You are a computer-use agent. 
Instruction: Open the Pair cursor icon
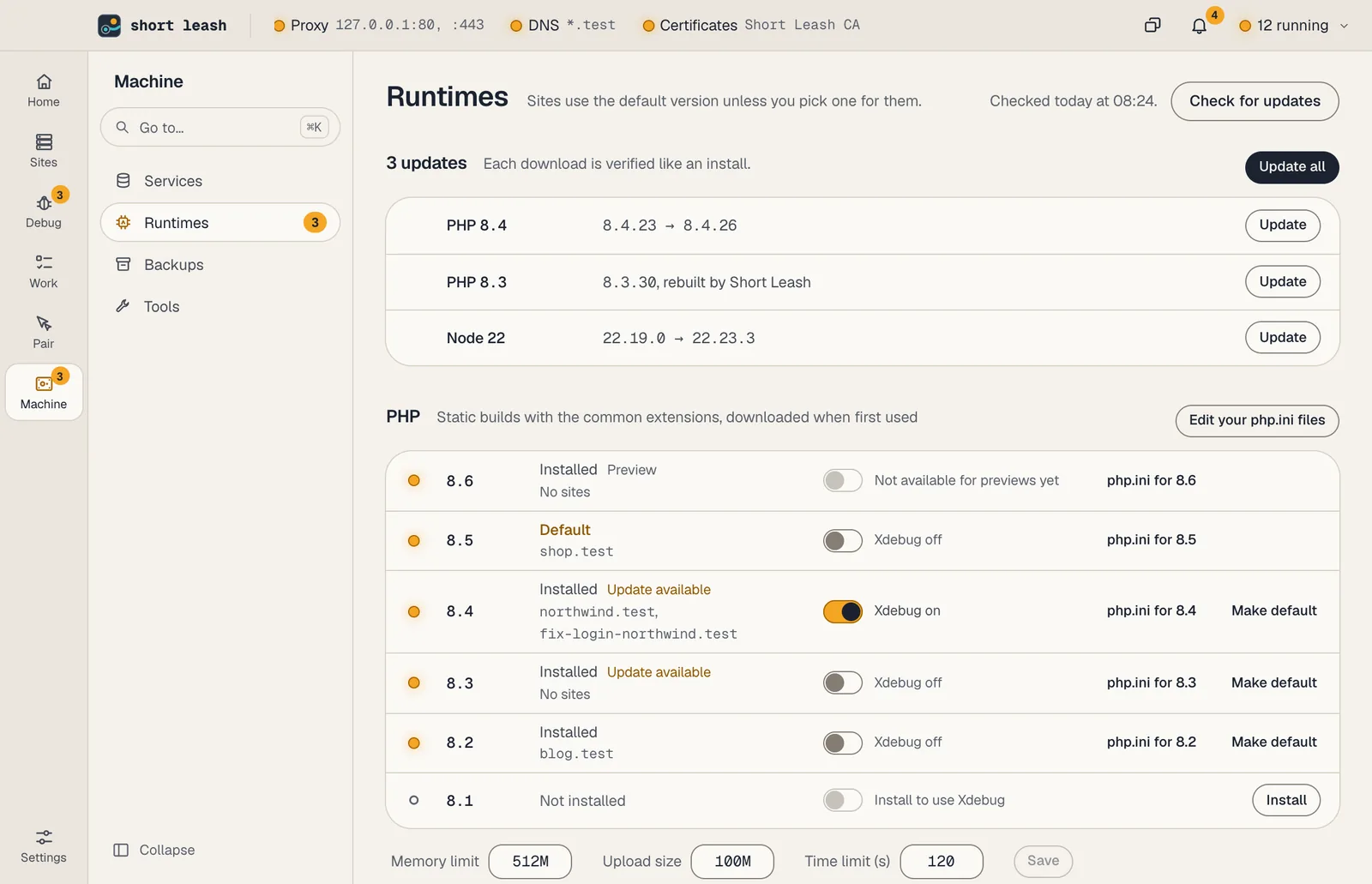tap(44, 323)
